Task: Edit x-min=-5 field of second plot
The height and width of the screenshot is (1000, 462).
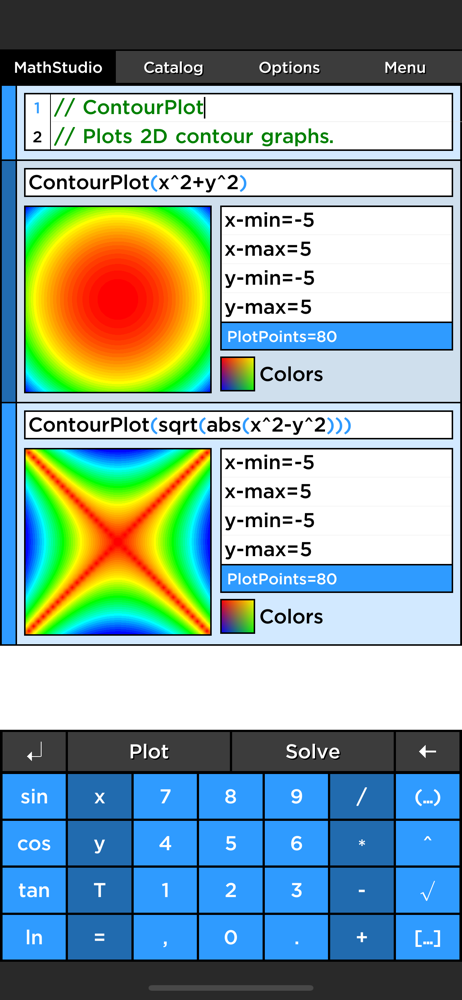Action: 336,462
